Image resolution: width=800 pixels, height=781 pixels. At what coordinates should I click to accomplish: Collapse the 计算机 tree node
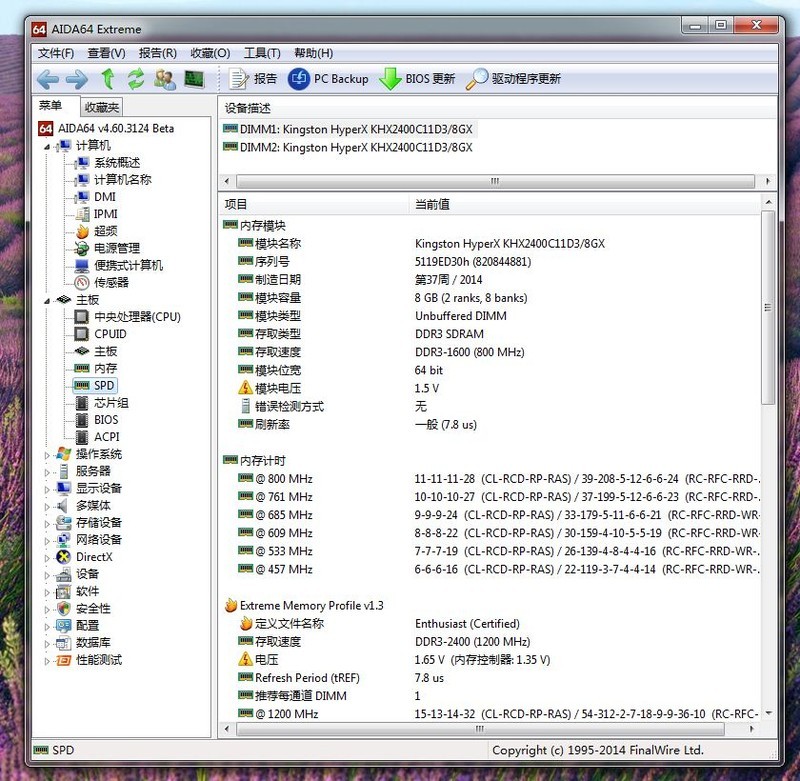pos(46,146)
